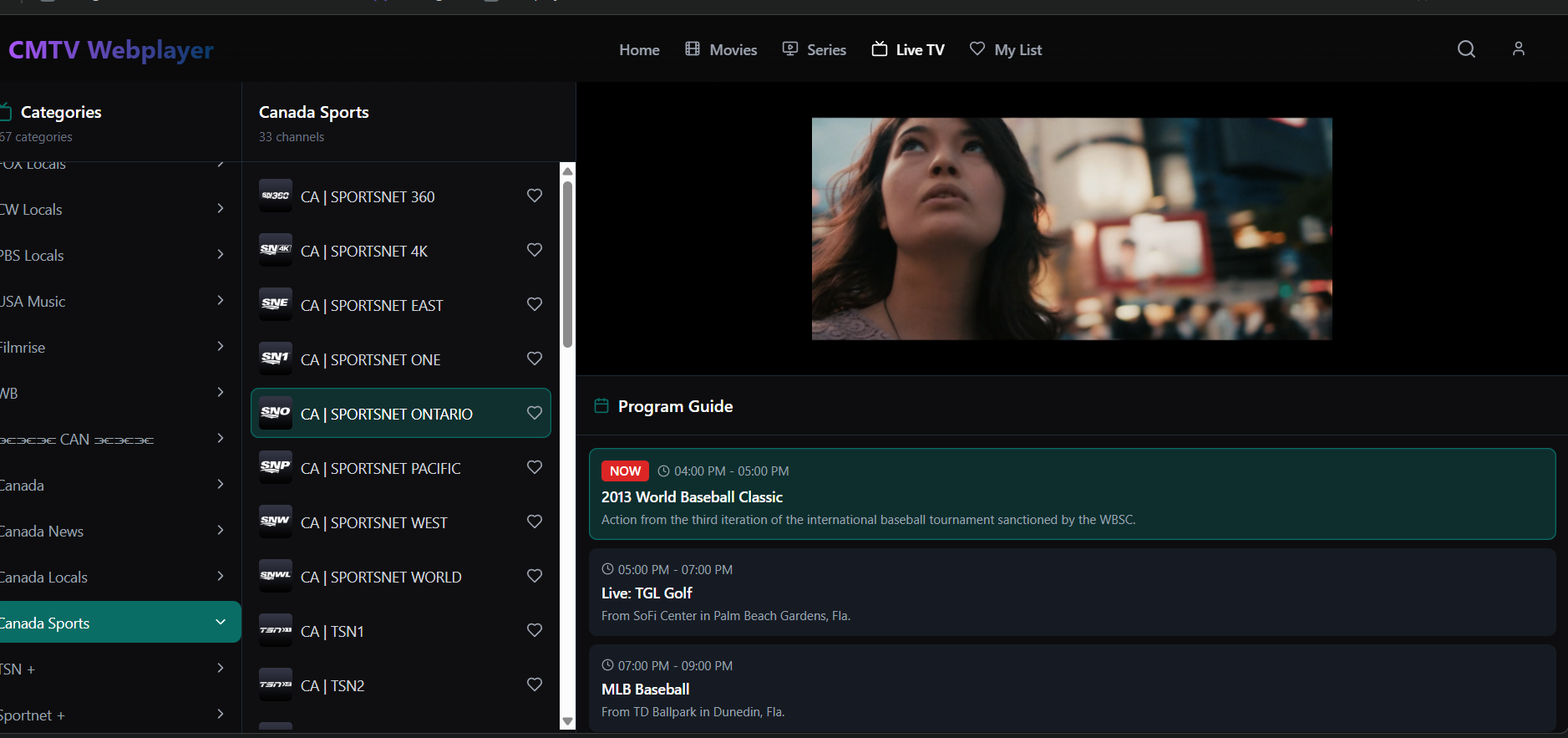Toggle heart for CA | SPORTSNET EAST
Image resolution: width=1568 pixels, height=738 pixels.
[x=535, y=304]
